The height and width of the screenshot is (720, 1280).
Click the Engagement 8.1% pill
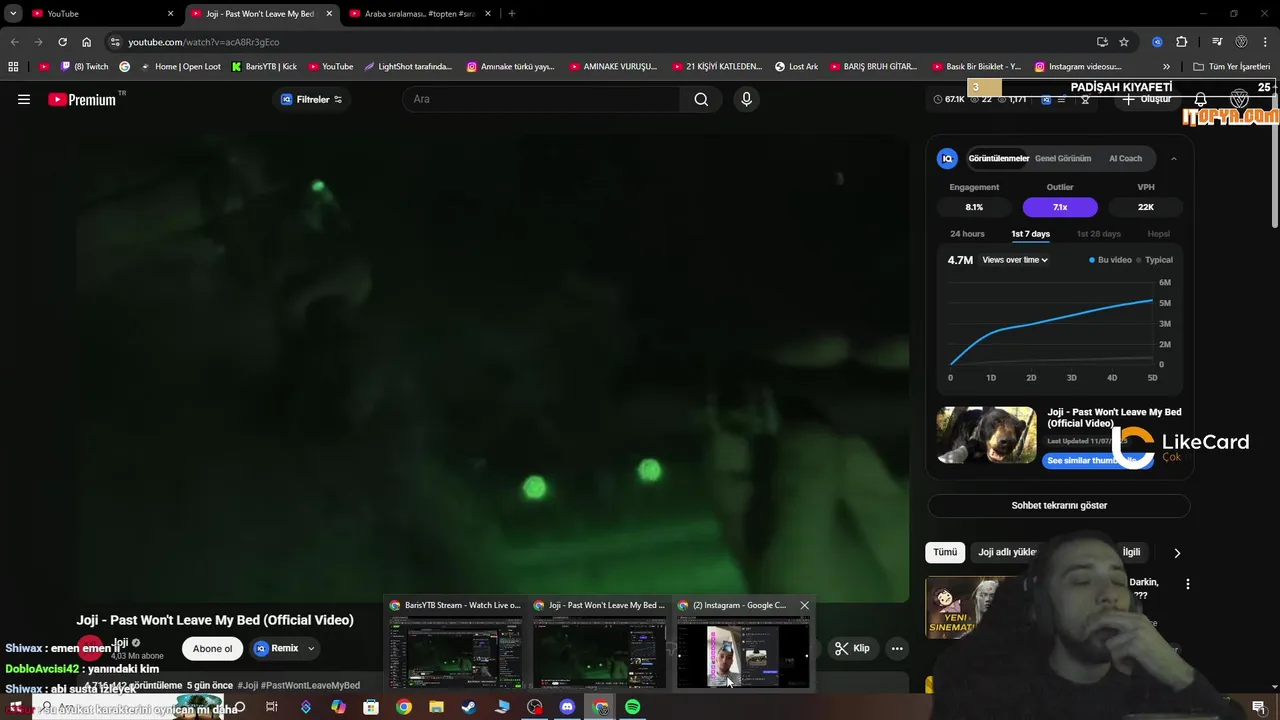tap(974, 207)
